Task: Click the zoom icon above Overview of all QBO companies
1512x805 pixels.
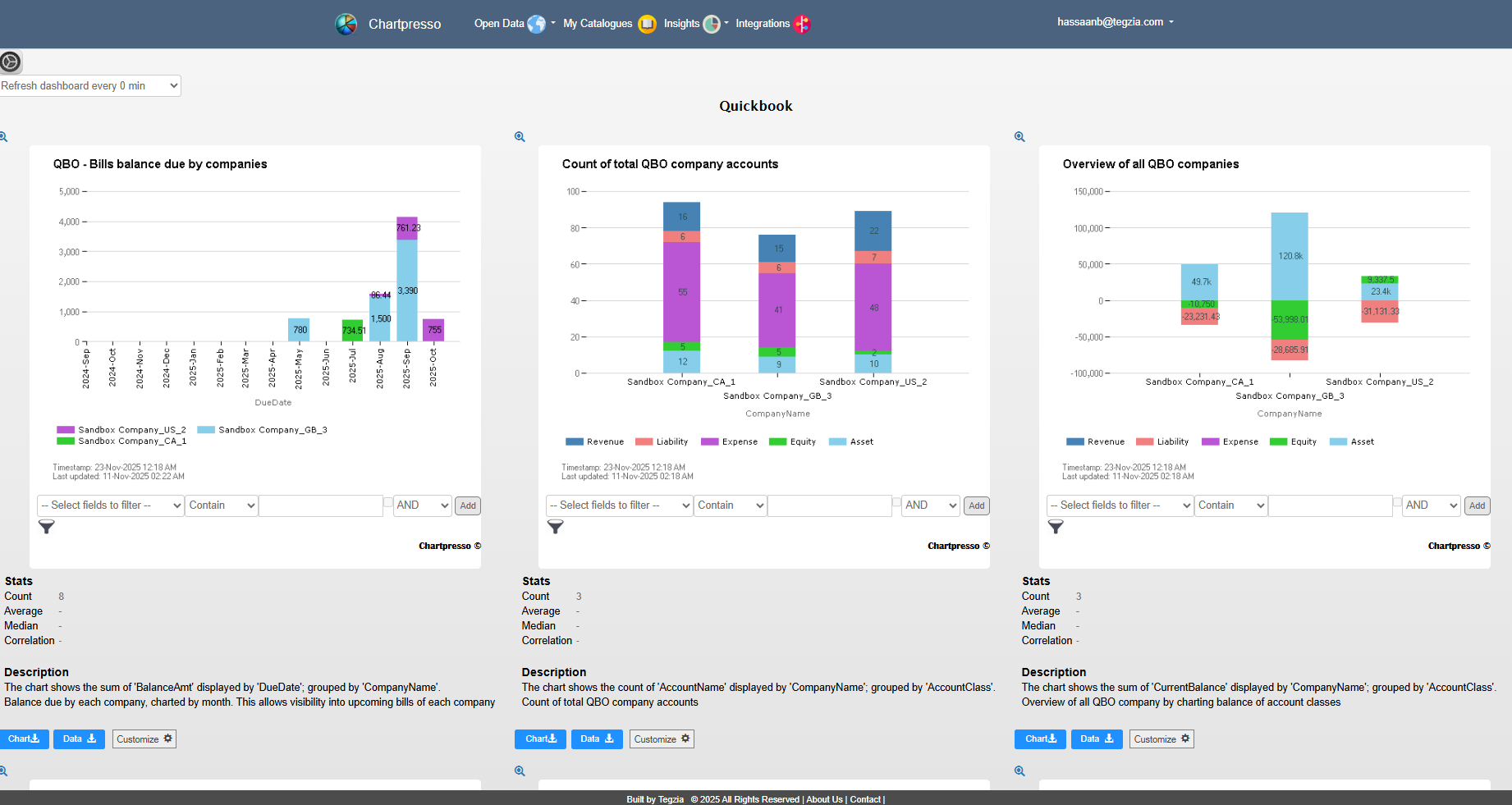Action: click(x=1019, y=137)
